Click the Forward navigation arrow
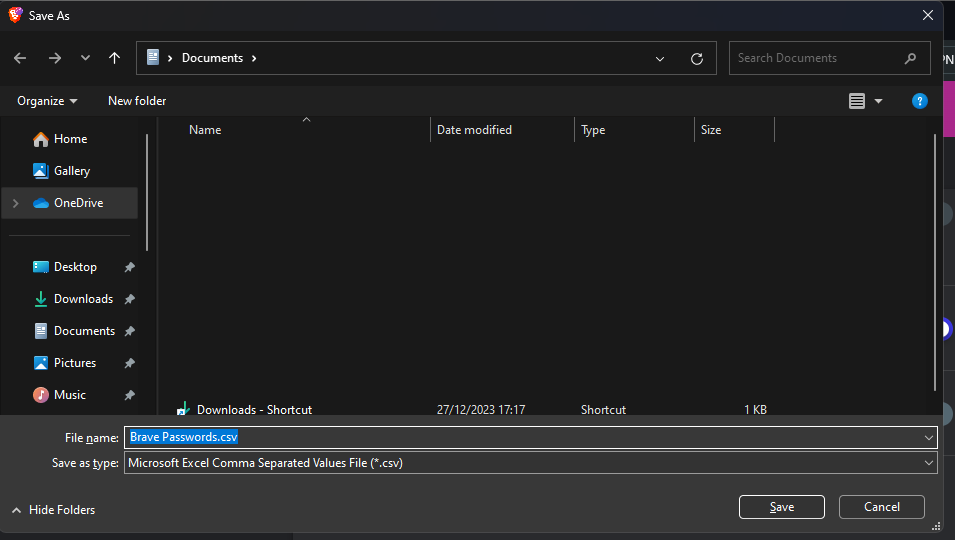Viewport: 955px width, 540px height. click(55, 58)
